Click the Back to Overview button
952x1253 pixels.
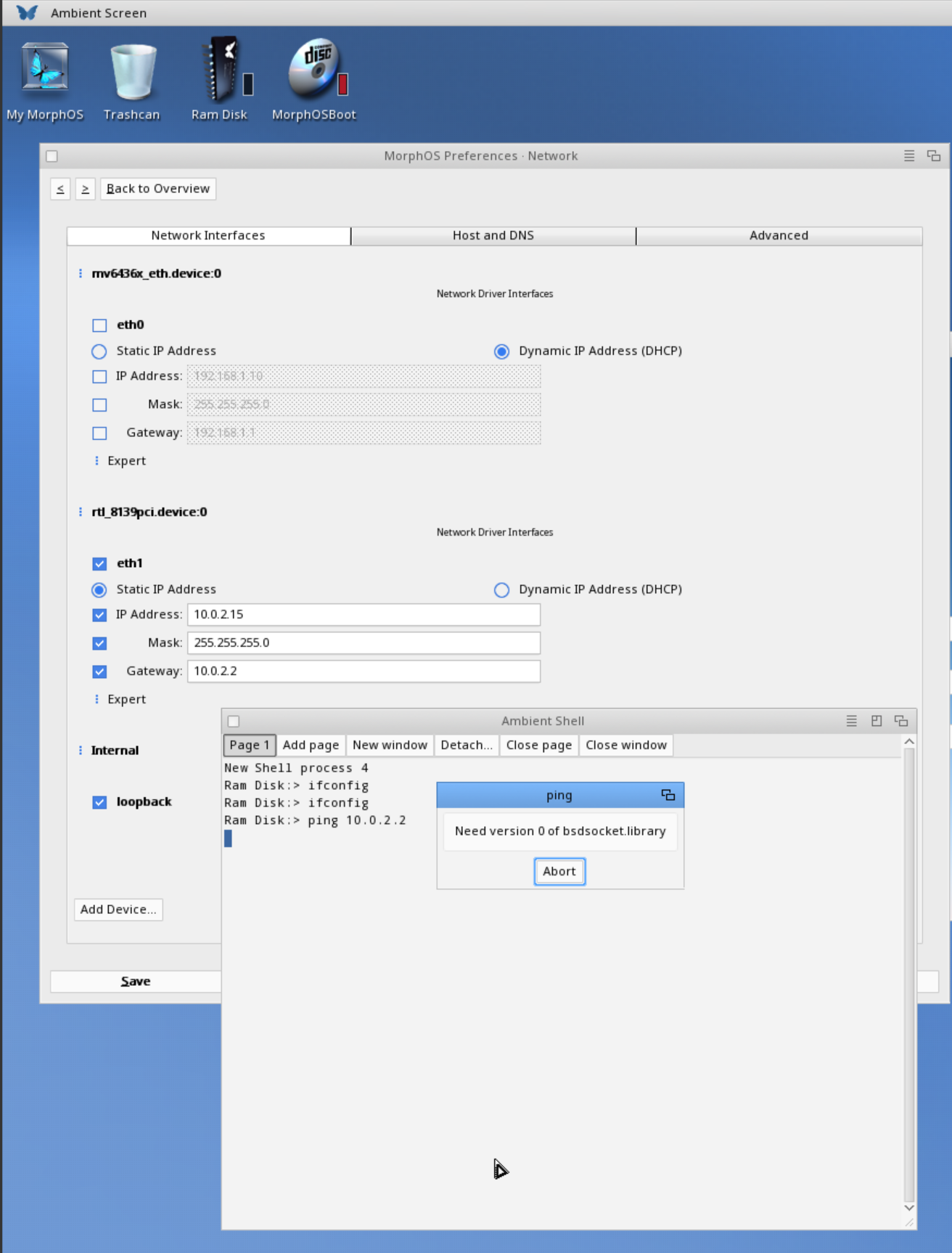[x=158, y=189]
